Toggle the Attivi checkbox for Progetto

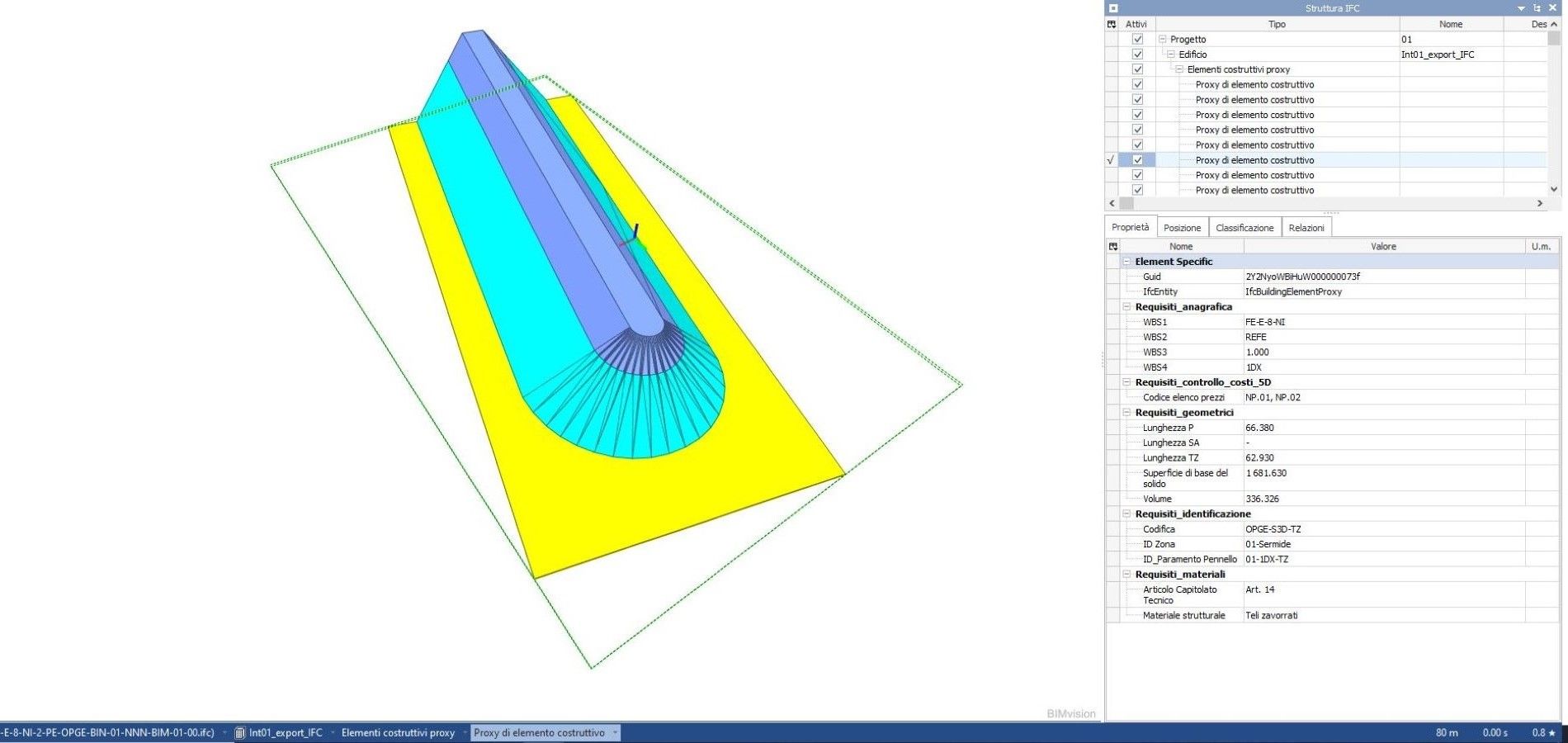click(x=1137, y=39)
